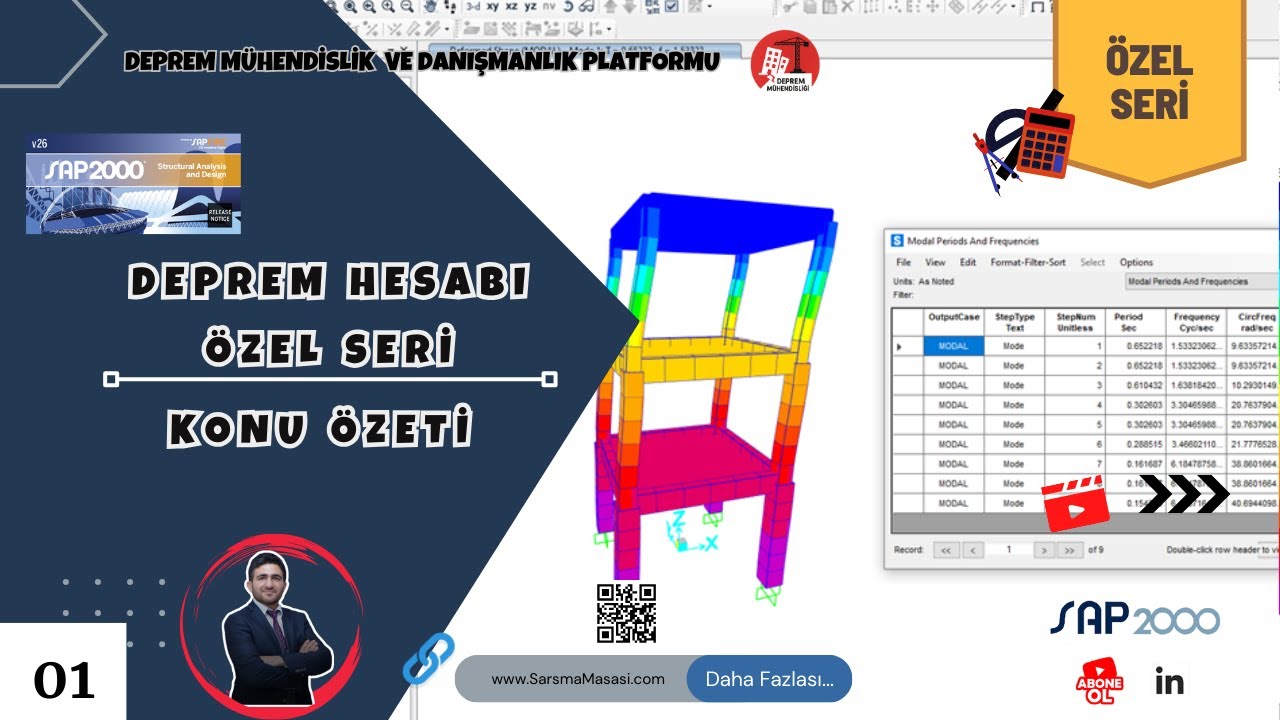The width and height of the screenshot is (1280, 720).
Task: Click the Deprem Mühendisliği round logo
Action: 785,61
